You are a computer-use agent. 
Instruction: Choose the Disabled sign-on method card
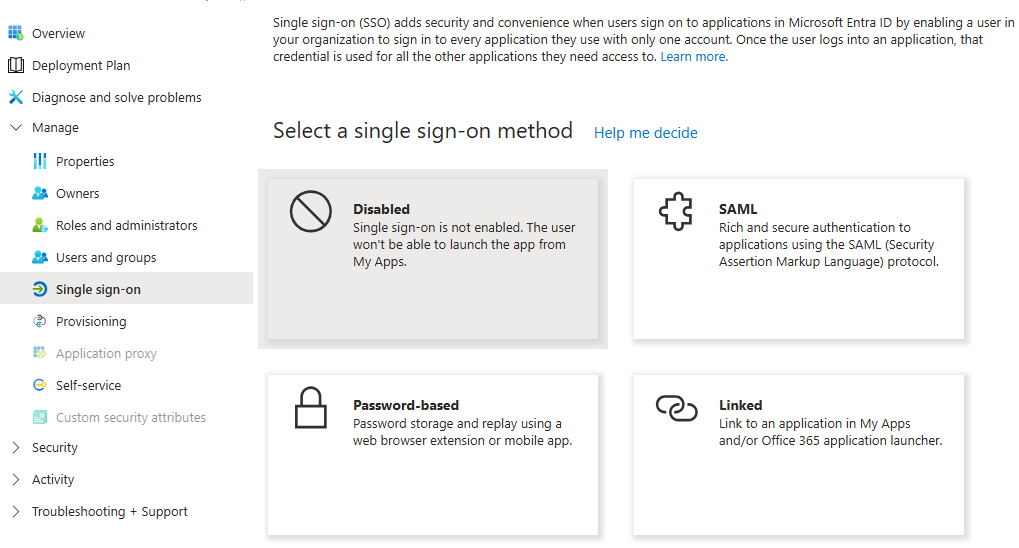click(x=432, y=259)
